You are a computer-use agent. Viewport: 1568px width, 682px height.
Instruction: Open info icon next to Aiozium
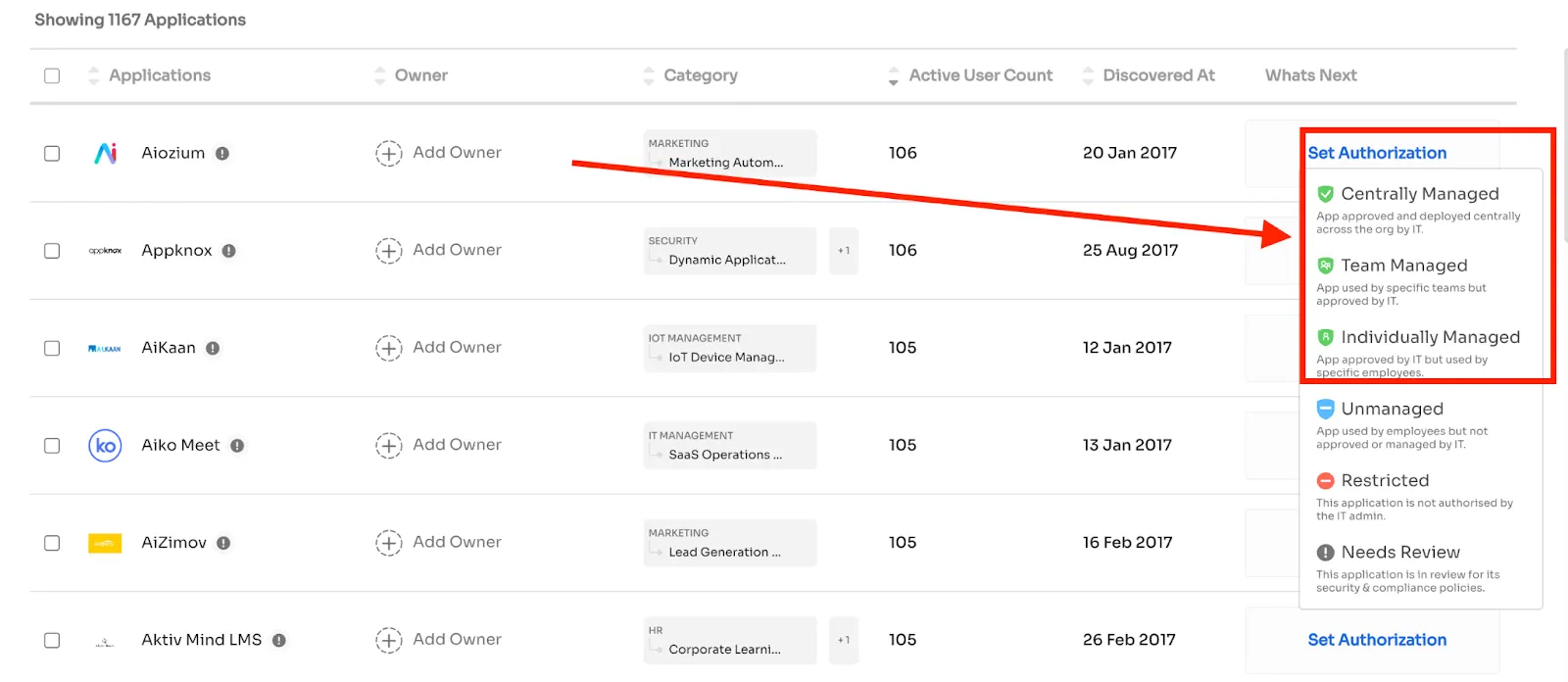222,154
